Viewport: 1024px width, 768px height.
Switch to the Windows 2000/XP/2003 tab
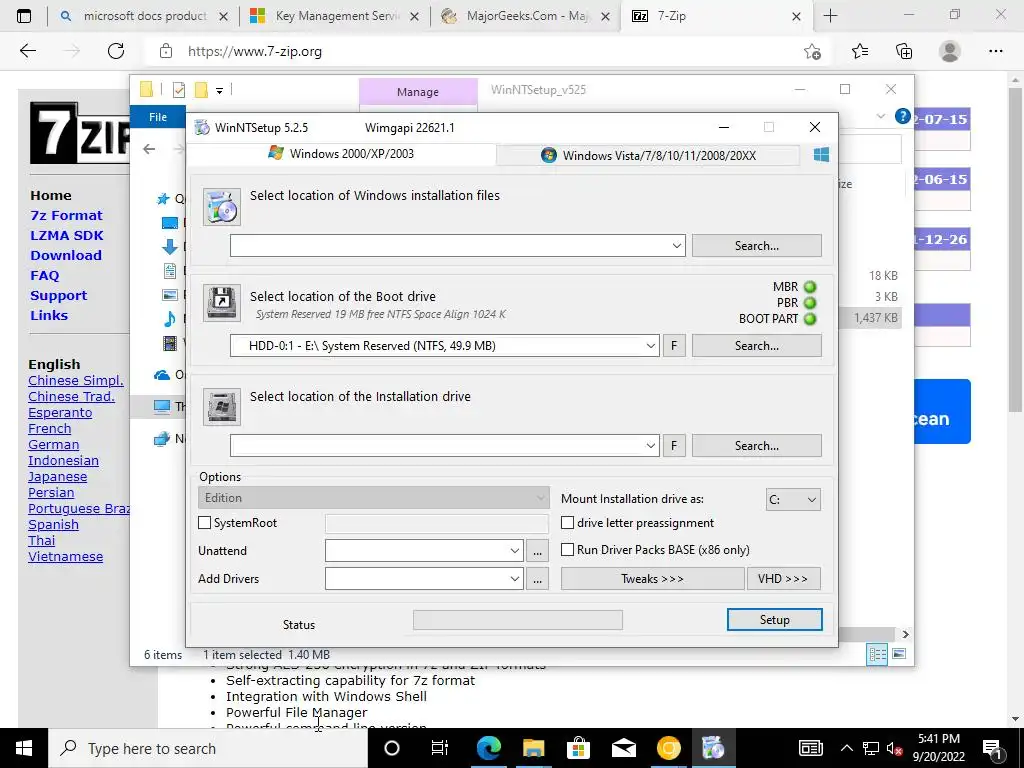pos(342,153)
